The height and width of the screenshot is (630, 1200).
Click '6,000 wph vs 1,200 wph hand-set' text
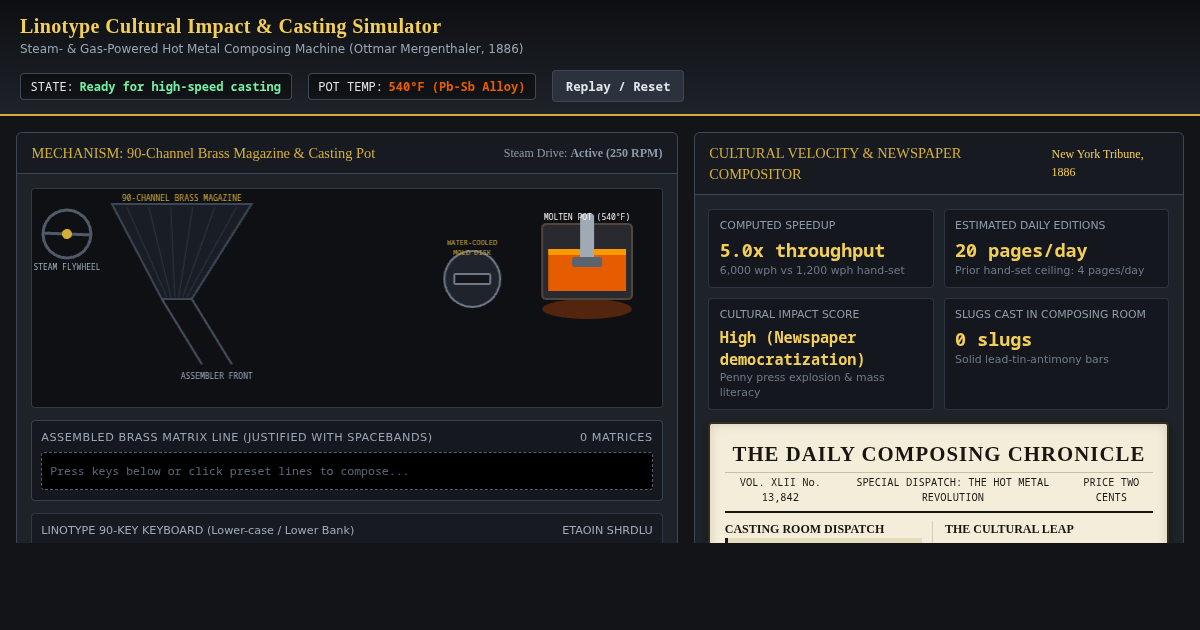(x=812, y=270)
